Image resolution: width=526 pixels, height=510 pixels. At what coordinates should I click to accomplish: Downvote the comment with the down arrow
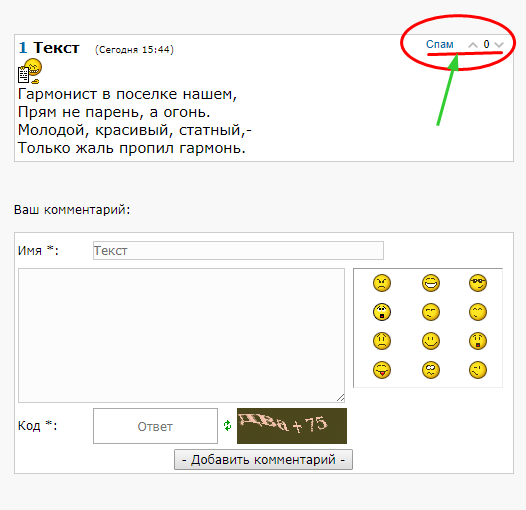click(499, 45)
